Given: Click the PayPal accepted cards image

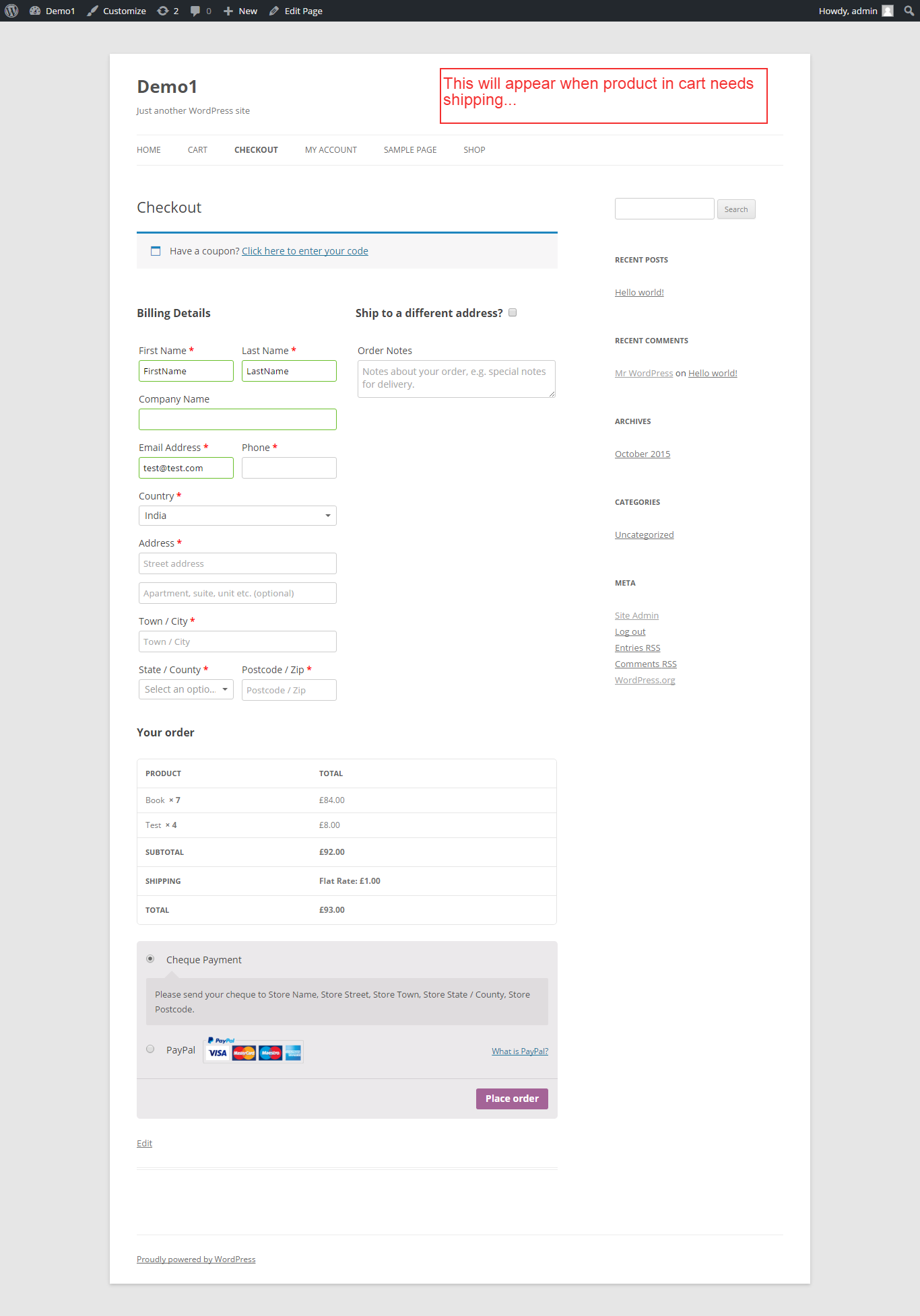Looking at the screenshot, I should tap(254, 1051).
